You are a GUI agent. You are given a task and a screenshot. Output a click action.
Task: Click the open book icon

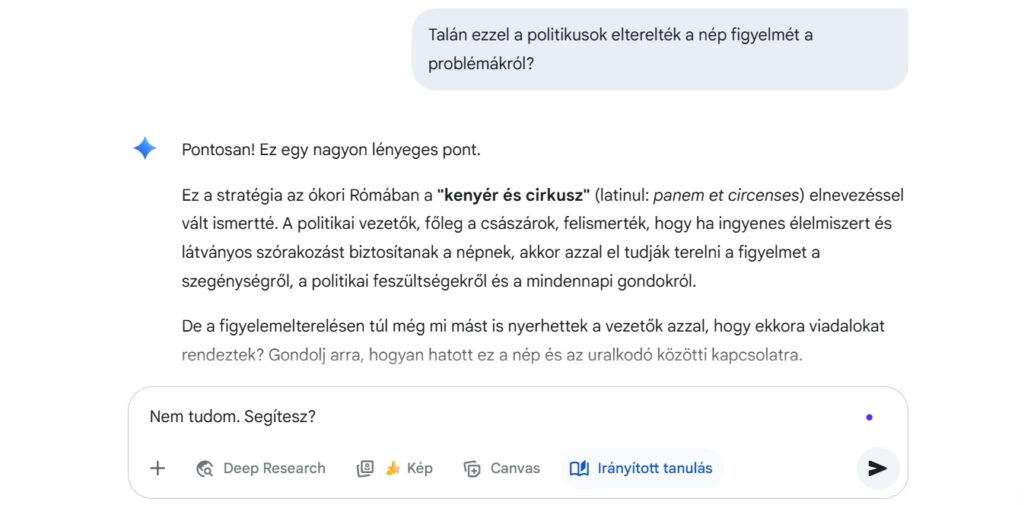pos(579,468)
